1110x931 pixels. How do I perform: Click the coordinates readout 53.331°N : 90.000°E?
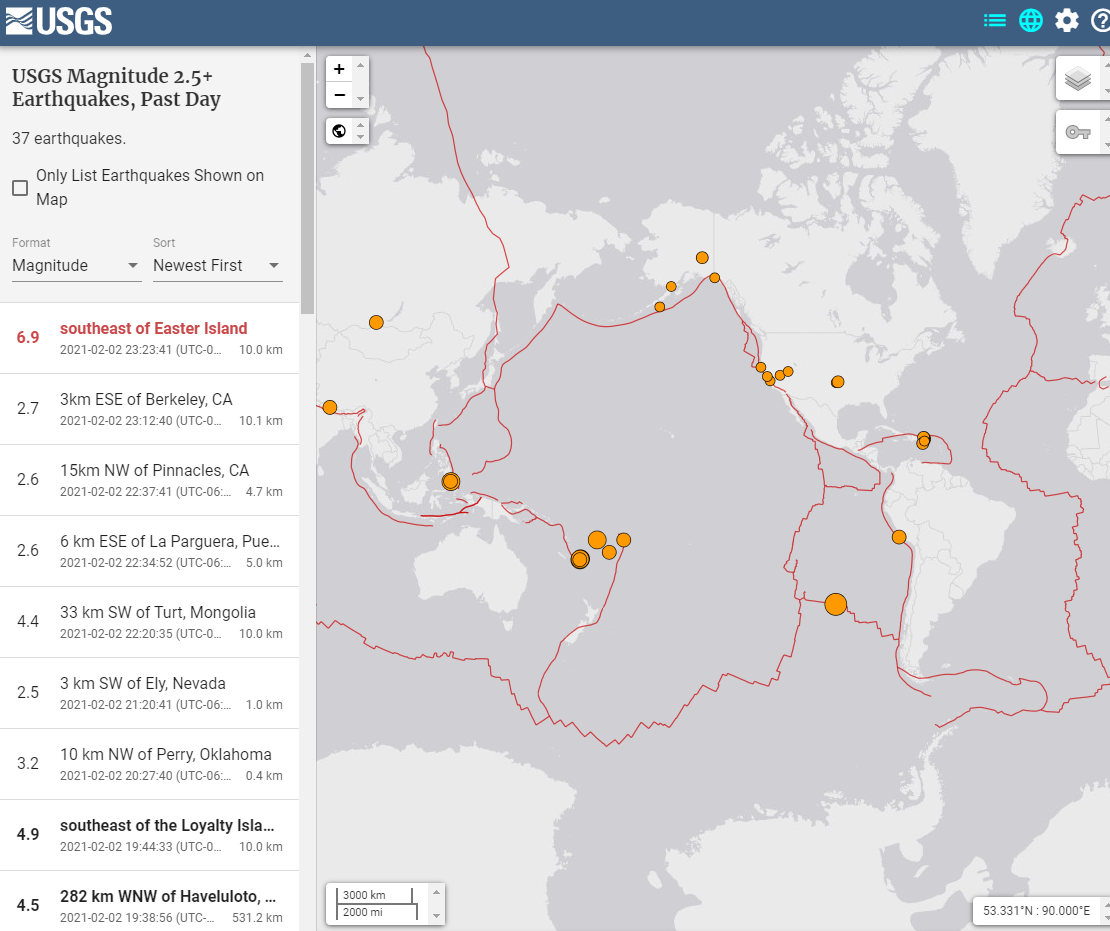(x=1036, y=910)
